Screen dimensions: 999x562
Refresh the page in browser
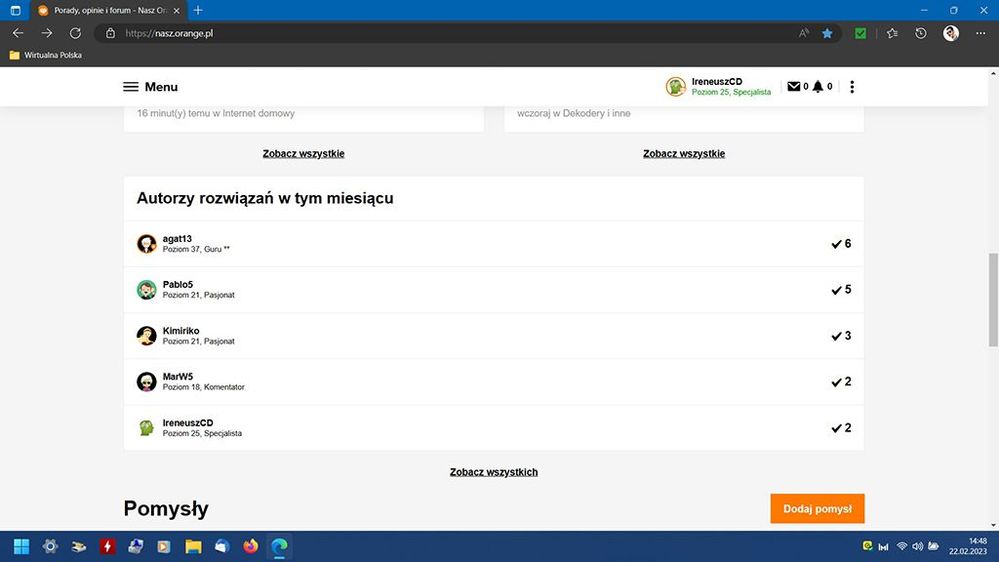[x=75, y=33]
